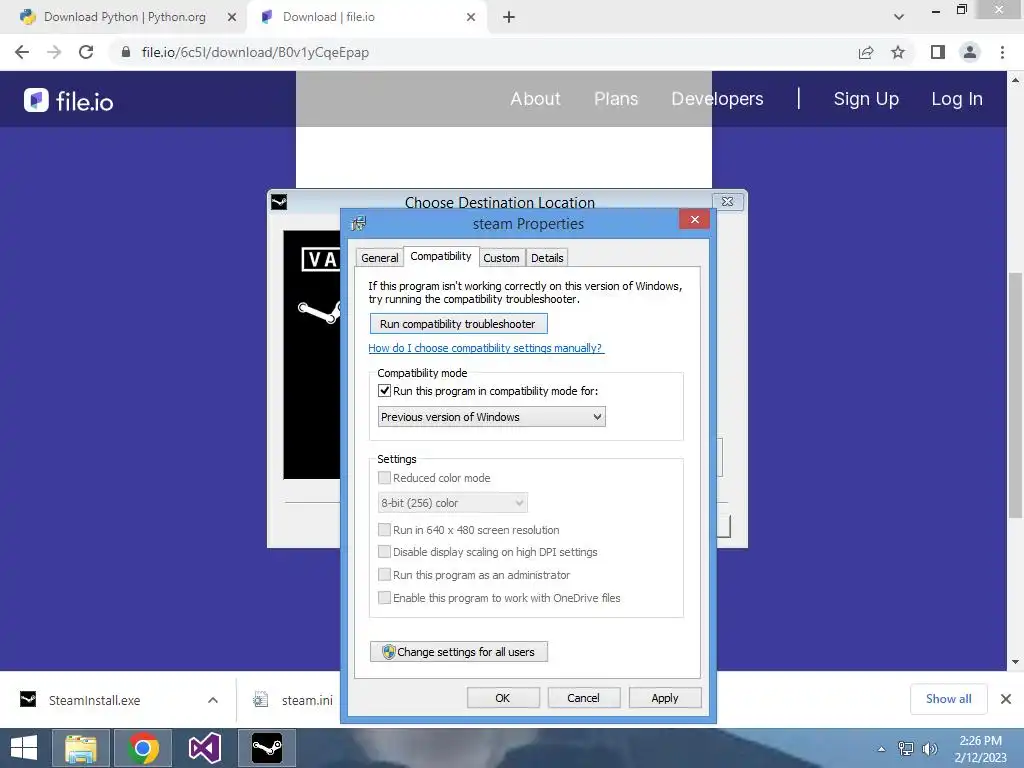Switch to the General tab

(x=379, y=257)
